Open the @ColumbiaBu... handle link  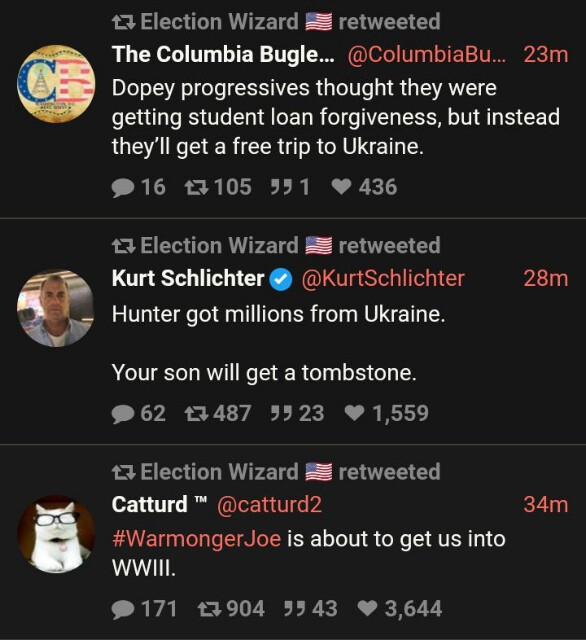click(427, 54)
